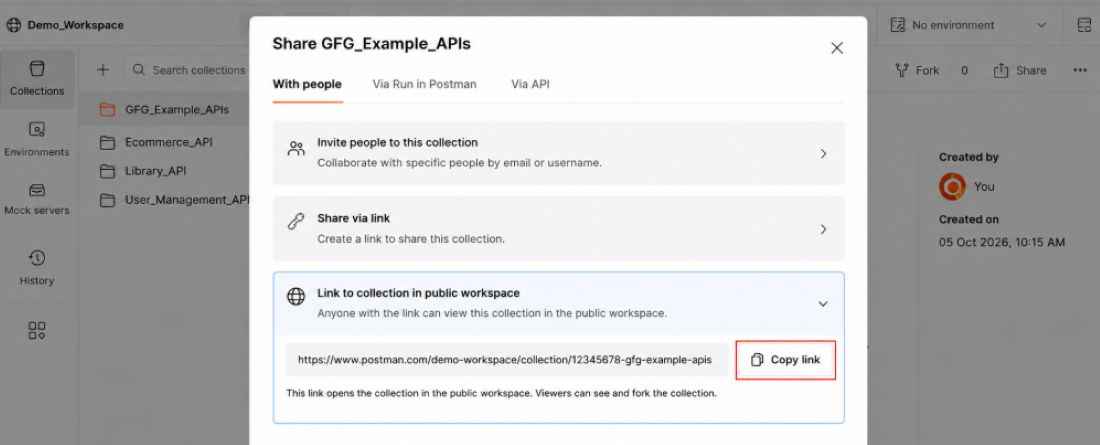
Task: Click the User_Management_API folder icon
Action: point(107,201)
